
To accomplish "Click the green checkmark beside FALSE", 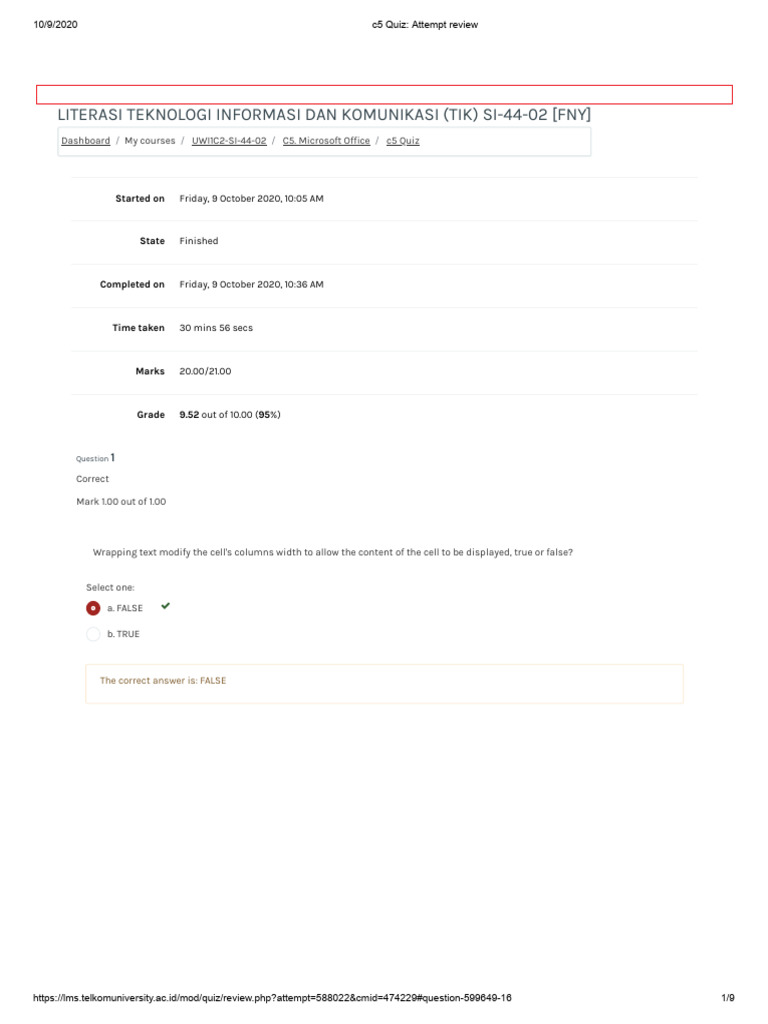I will [x=165, y=606].
